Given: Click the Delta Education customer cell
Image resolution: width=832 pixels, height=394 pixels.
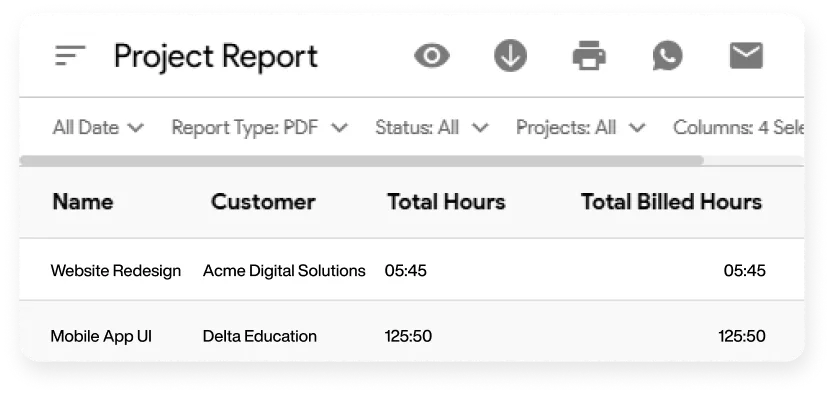Looking at the screenshot, I should [259, 336].
